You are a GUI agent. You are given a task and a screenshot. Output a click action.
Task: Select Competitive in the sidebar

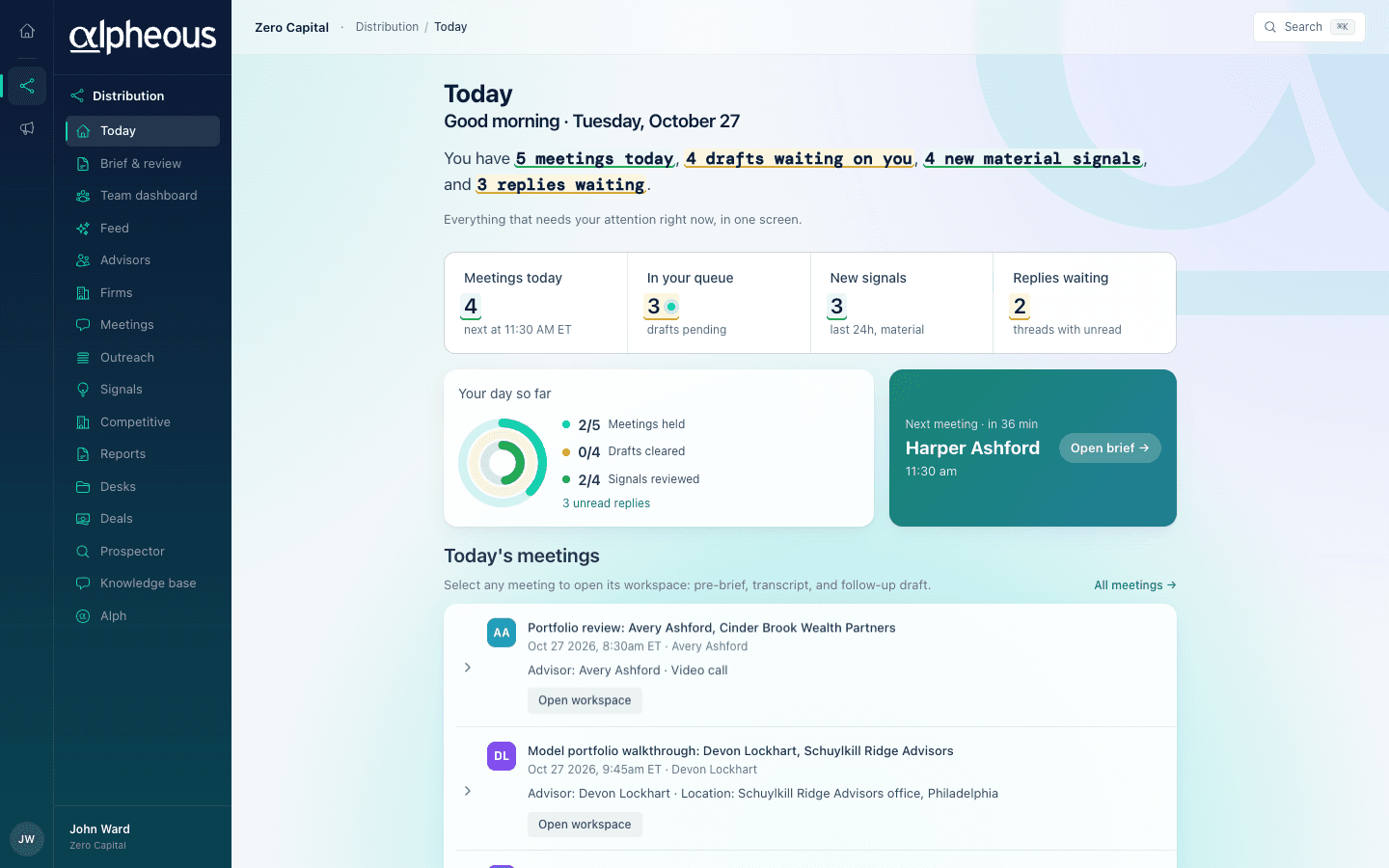[143, 422]
